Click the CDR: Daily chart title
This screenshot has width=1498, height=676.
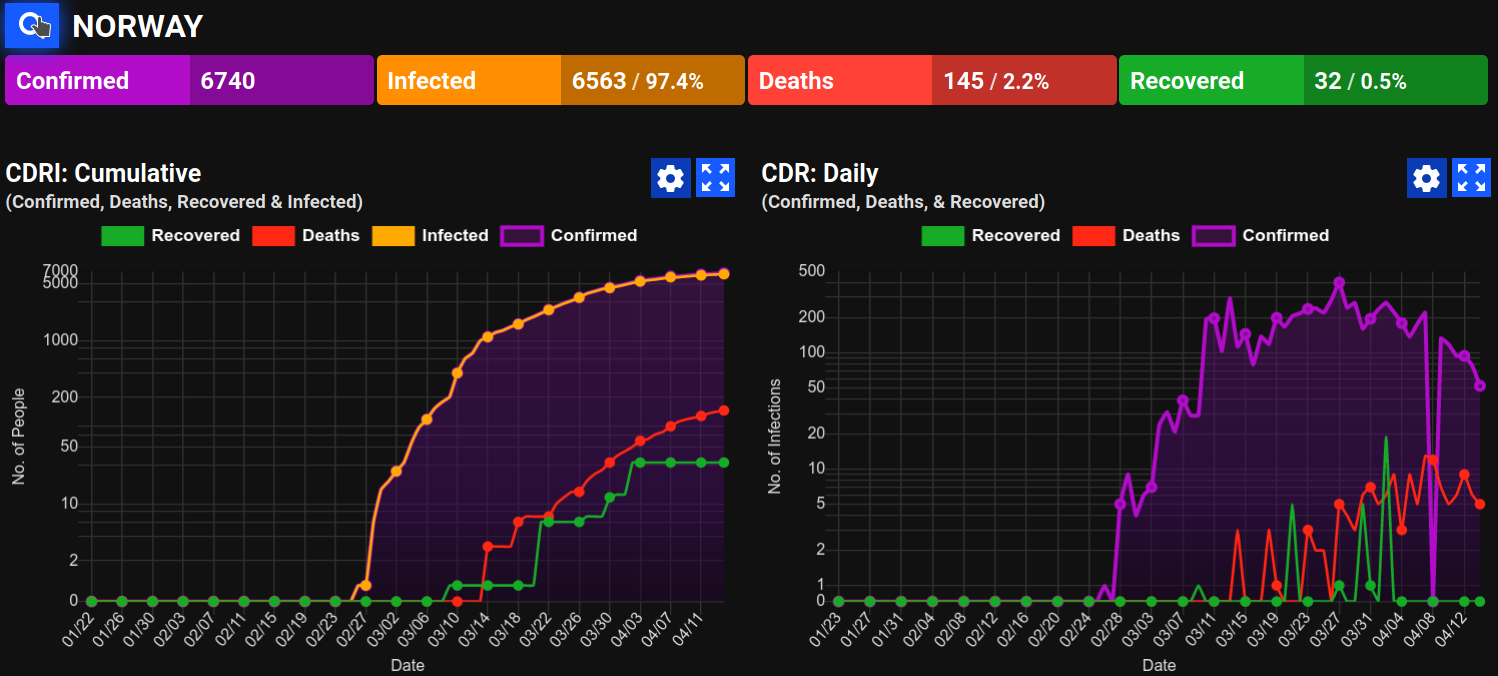click(x=820, y=173)
